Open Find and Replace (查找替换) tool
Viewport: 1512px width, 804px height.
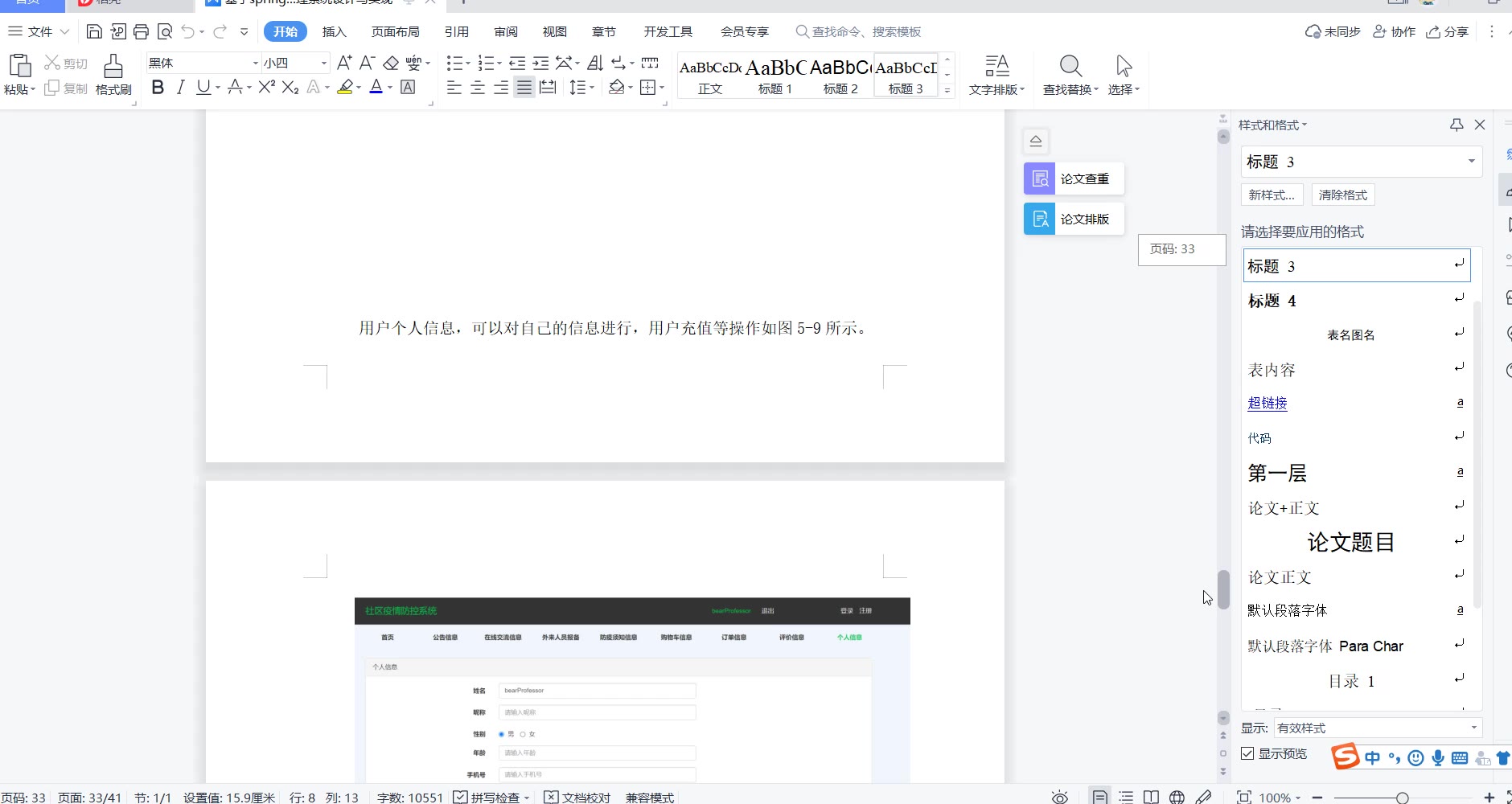coord(1070,74)
